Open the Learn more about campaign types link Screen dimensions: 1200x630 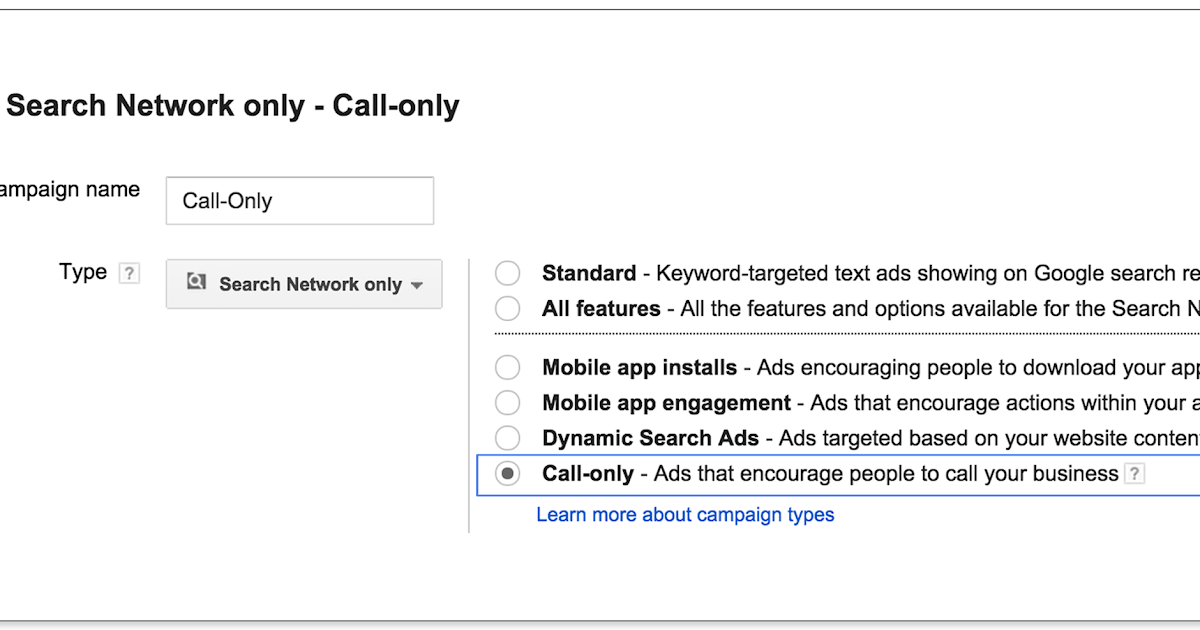685,515
